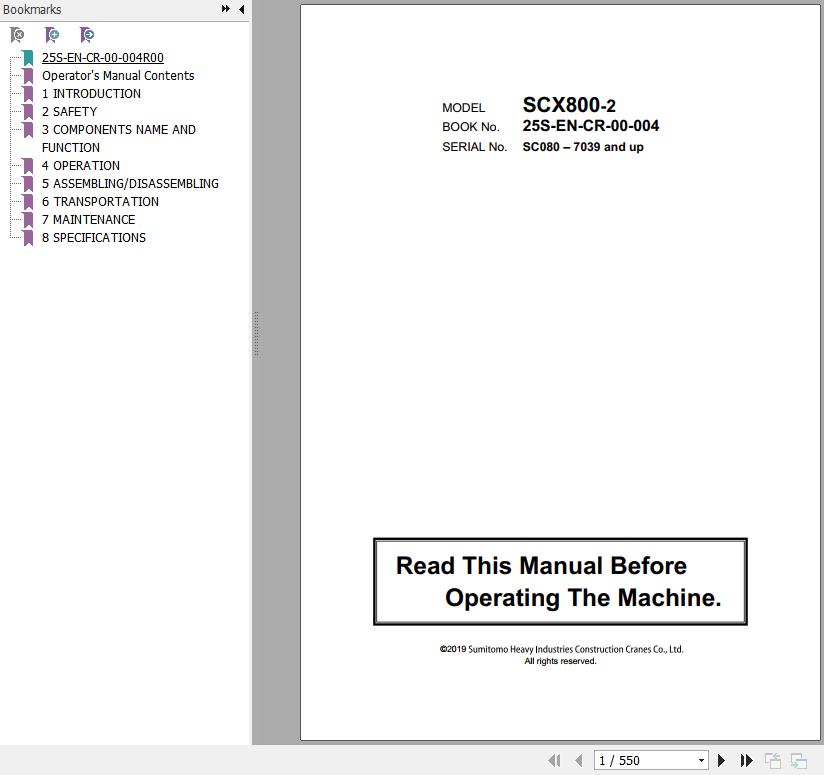The image size is (824, 775).
Task: Click the panel splitter handle beside the Bookmarks panel
Action: (x=256, y=334)
